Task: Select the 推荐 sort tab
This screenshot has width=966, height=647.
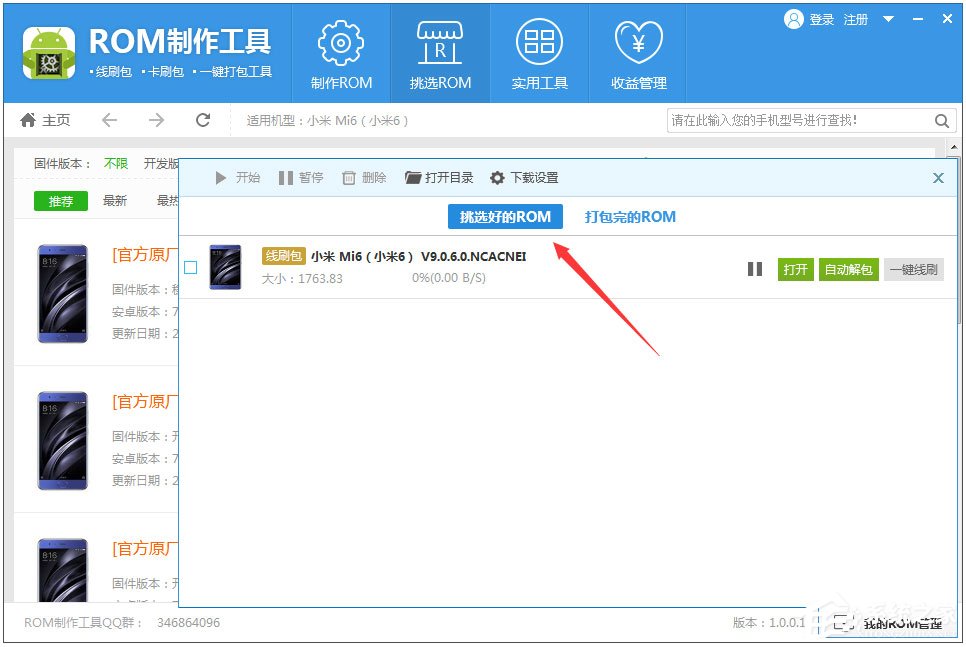Action: (x=60, y=201)
